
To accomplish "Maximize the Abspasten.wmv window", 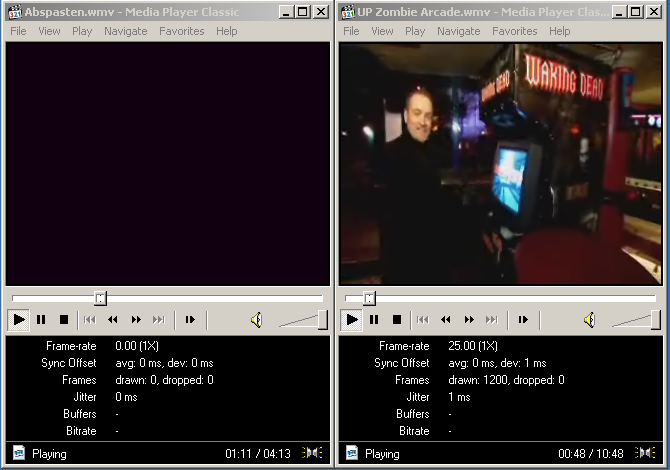I will [303, 12].
